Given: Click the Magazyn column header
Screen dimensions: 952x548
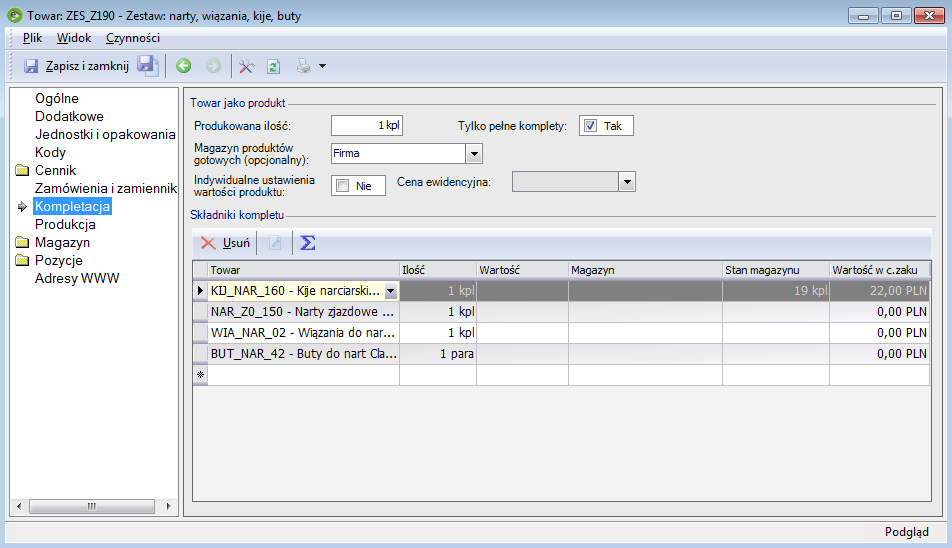Looking at the screenshot, I should [x=645, y=270].
